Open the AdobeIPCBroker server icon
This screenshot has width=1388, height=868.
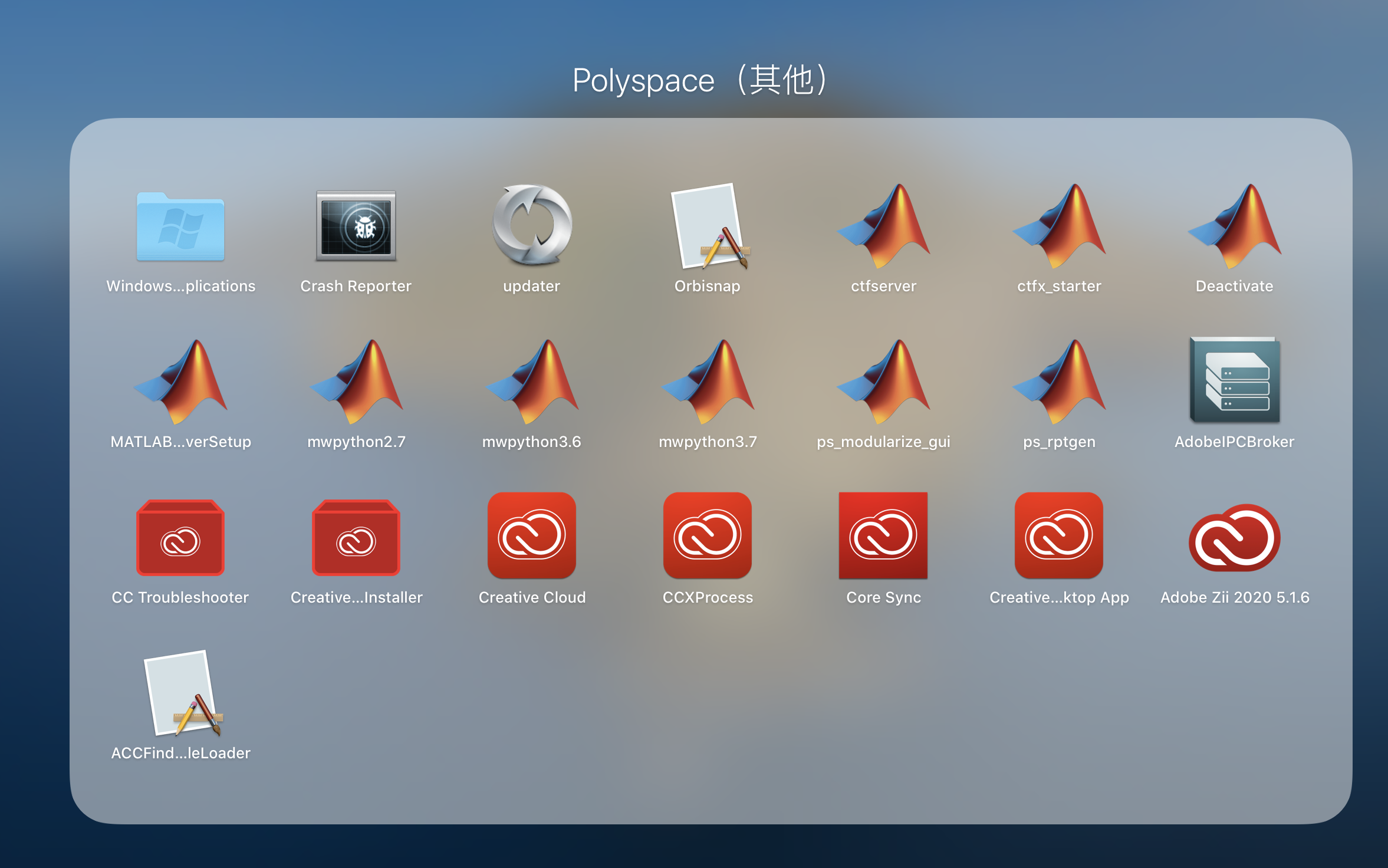tap(1235, 380)
